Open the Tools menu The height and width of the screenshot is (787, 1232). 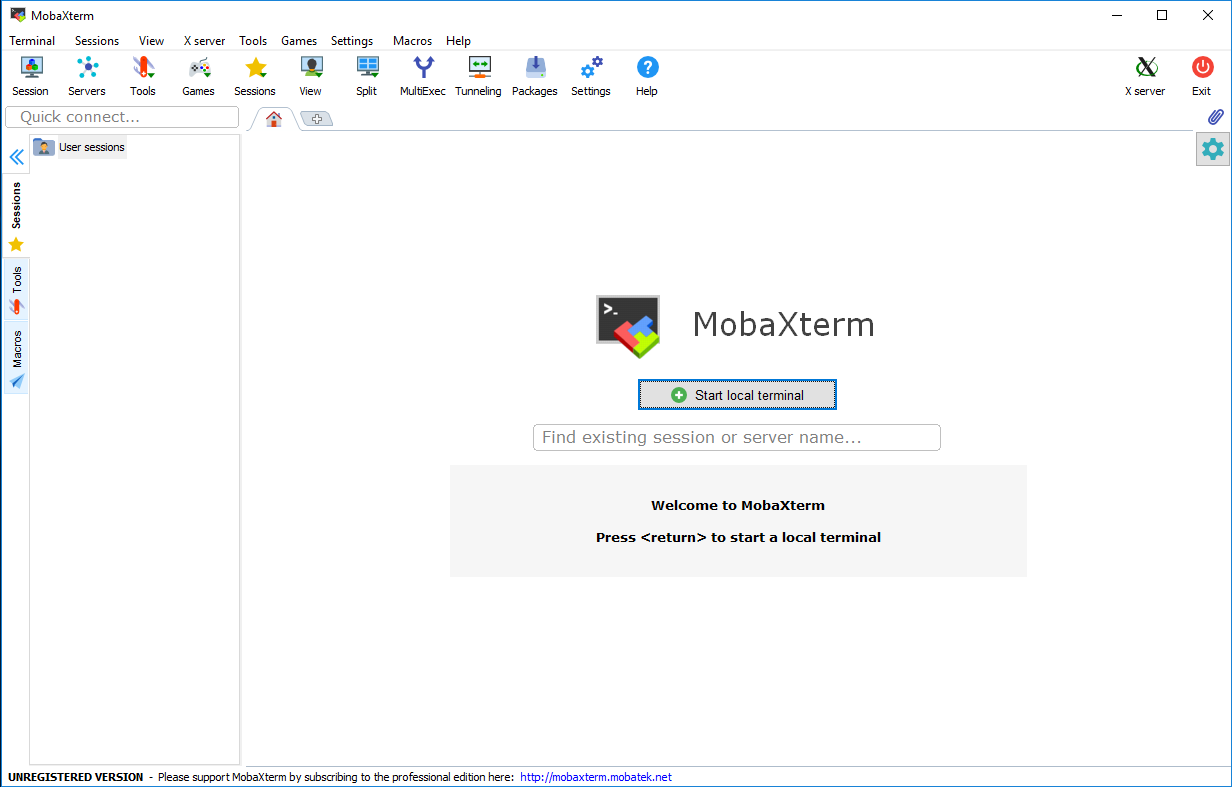253,41
